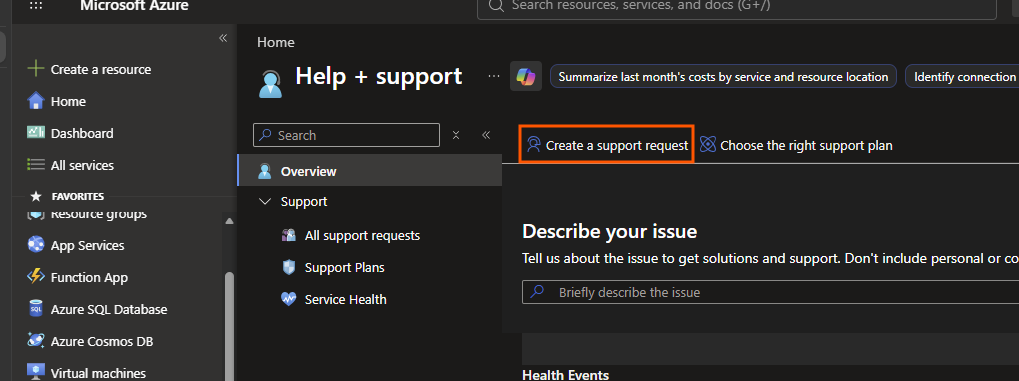This screenshot has height=381, width=1019.
Task: Collapse the blade menu with double chevron
Action: pos(485,135)
